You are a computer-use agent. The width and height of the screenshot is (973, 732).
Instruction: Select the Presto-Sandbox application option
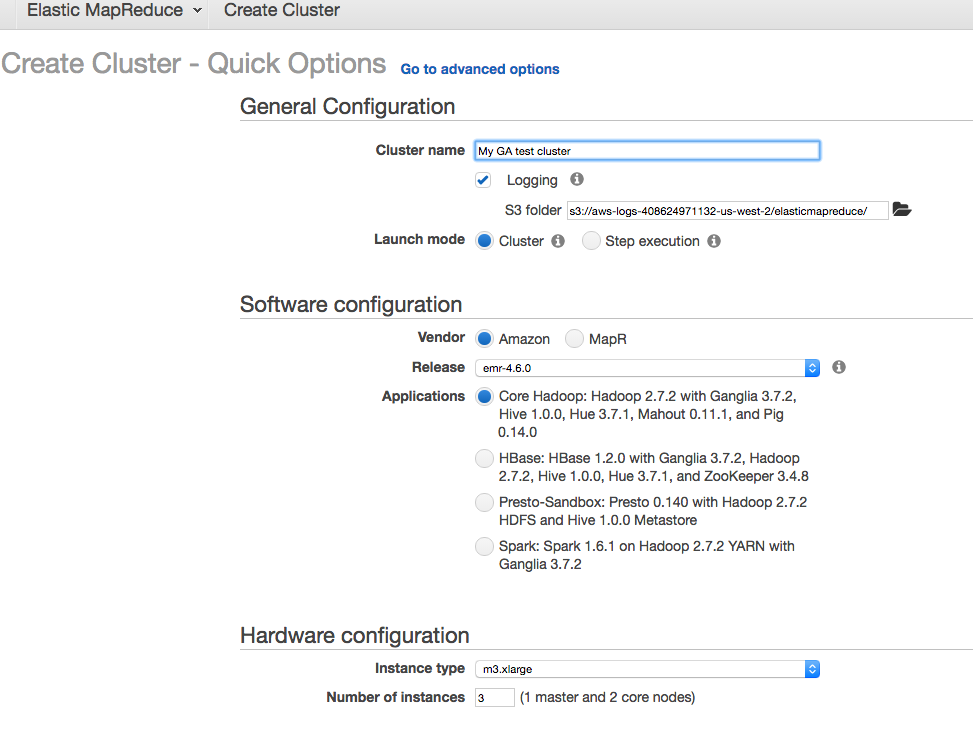click(x=484, y=502)
